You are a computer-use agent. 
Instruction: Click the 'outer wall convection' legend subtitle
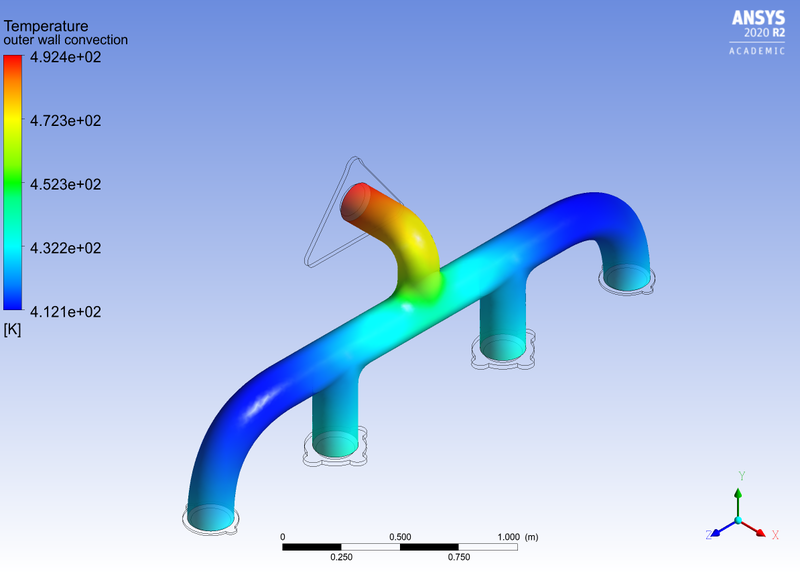tap(66, 40)
